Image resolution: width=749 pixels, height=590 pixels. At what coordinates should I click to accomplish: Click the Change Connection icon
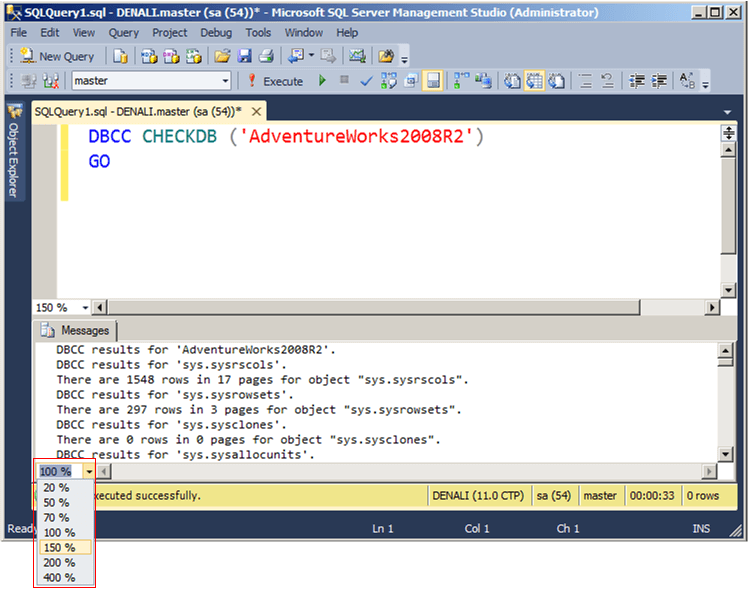tap(51, 81)
